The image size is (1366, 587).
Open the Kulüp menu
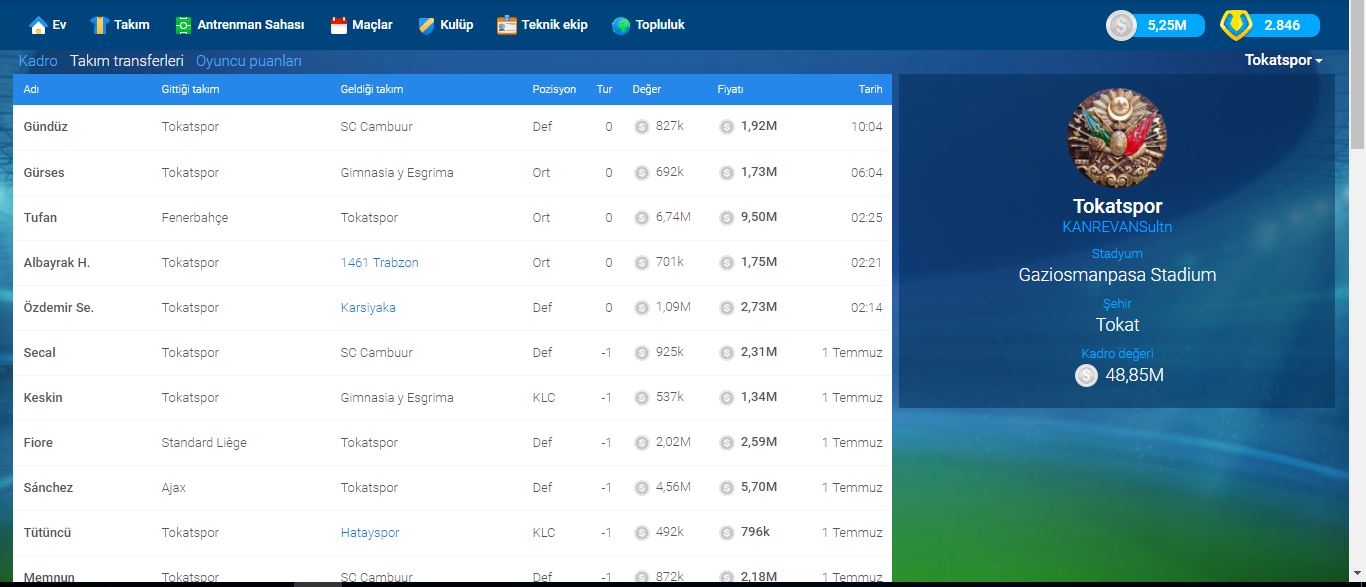point(445,25)
